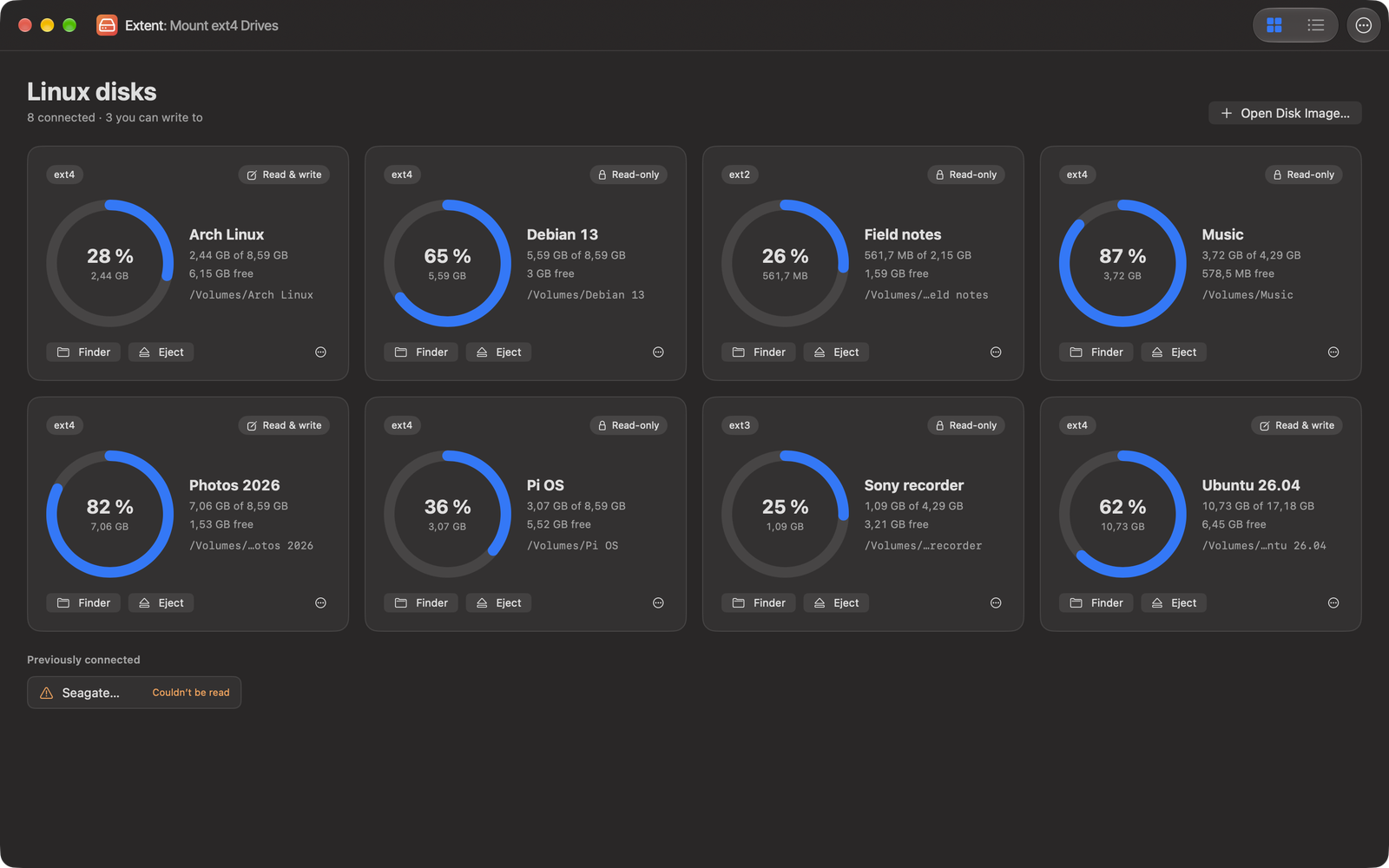Image resolution: width=1389 pixels, height=868 pixels.
Task: Toggle Read & write on Photos 2026
Action: [x=284, y=425]
